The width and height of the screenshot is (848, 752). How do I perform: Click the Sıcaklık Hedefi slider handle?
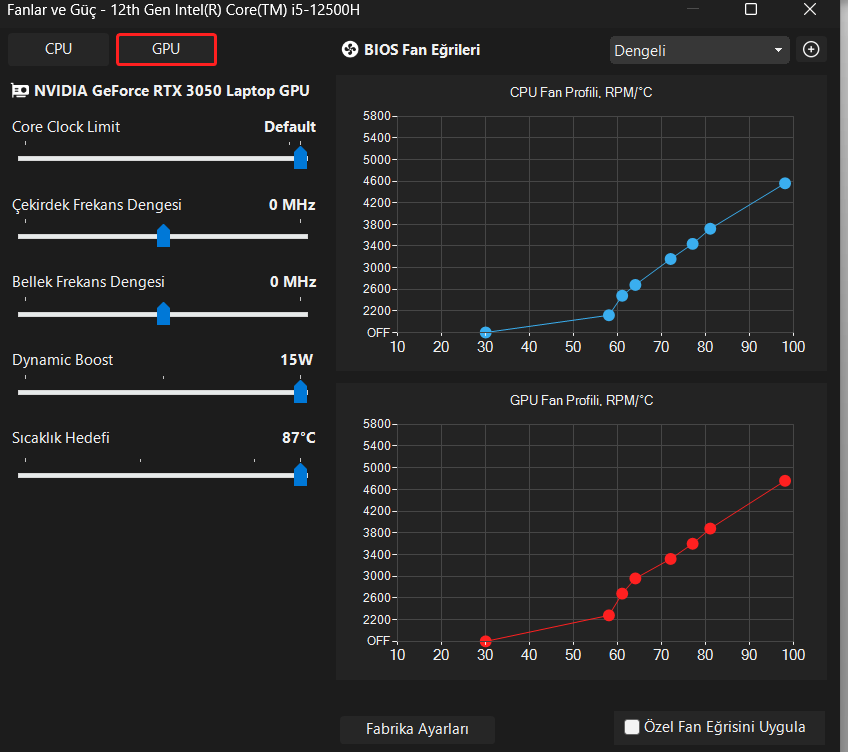[301, 474]
